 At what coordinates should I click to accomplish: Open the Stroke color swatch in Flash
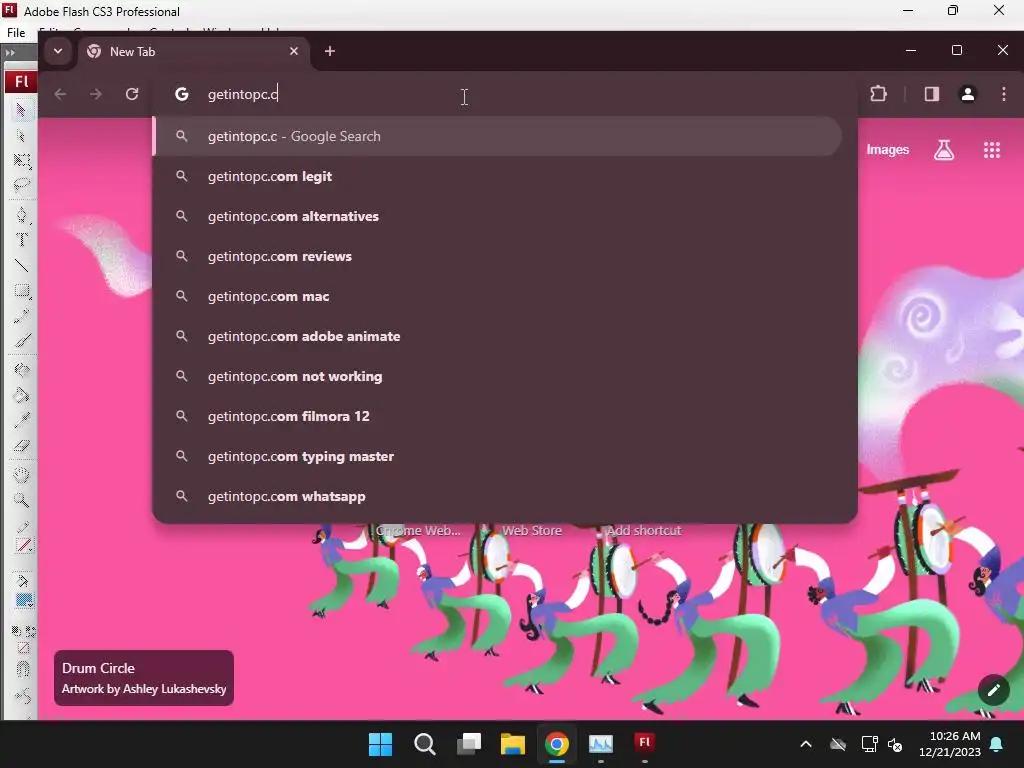[23, 545]
